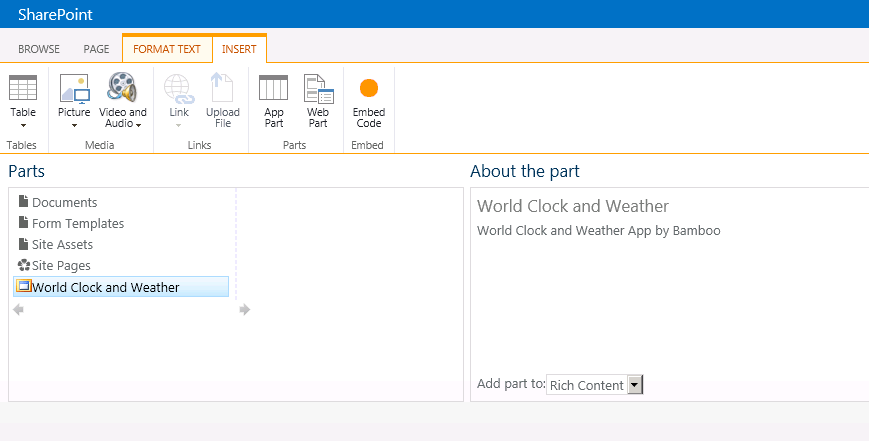Viewport: 869px width, 441px height.
Task: Click the World Clock and Weather heading
Action: (573, 206)
